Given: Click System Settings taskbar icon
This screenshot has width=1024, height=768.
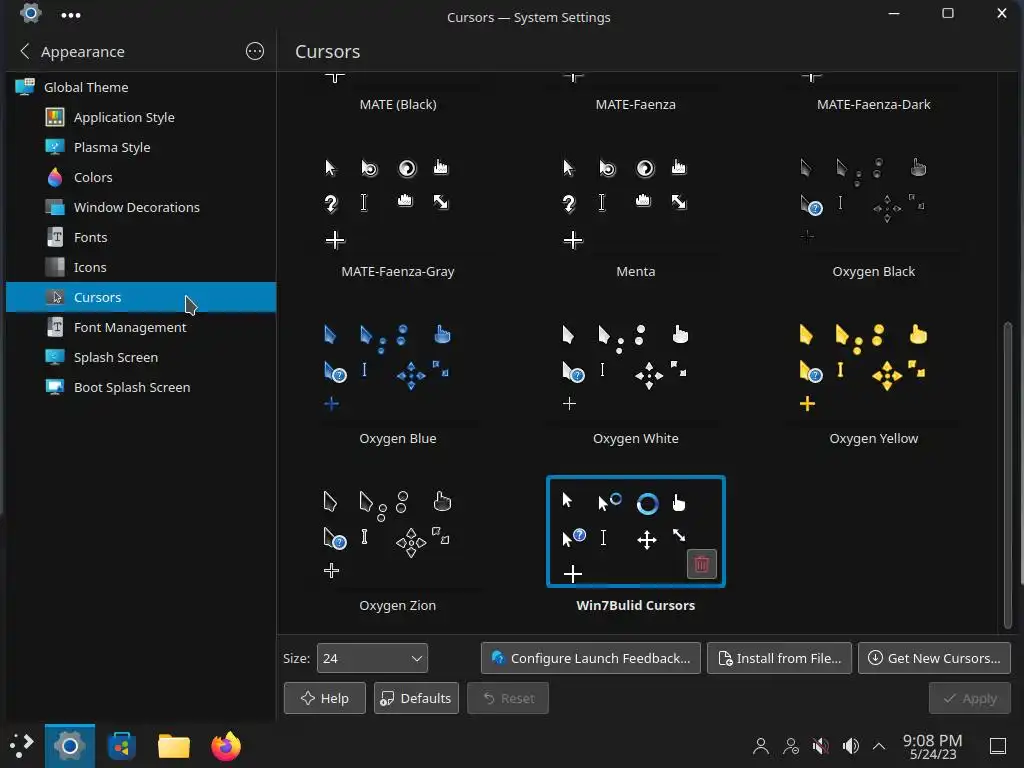Looking at the screenshot, I should 70,746.
